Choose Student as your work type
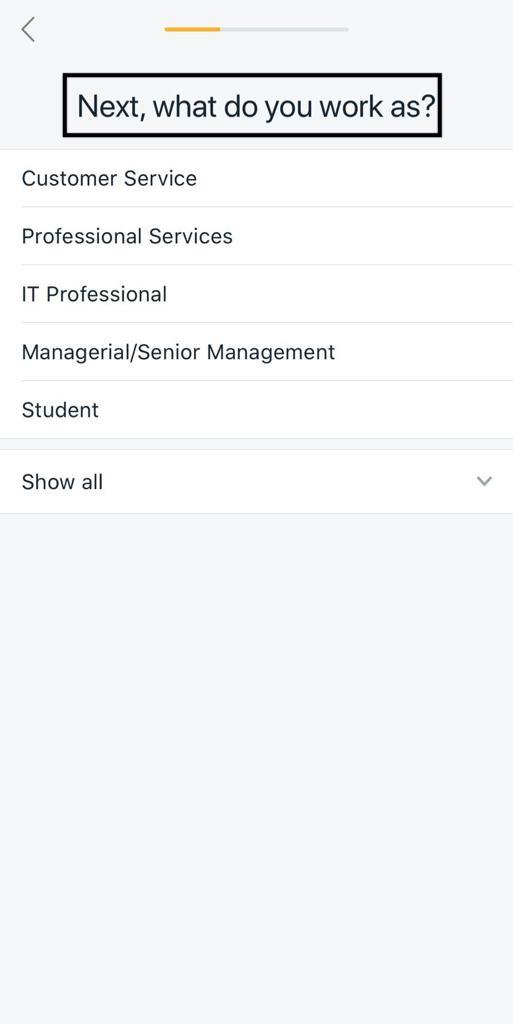The image size is (513, 1024). [x=256, y=409]
